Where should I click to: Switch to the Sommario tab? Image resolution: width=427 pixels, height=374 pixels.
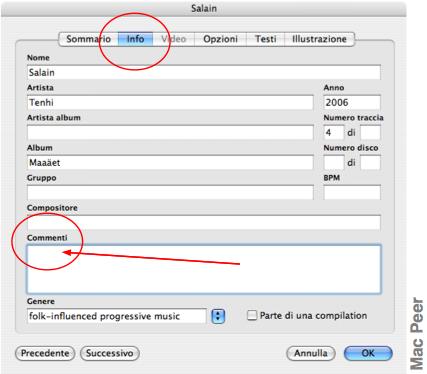point(89,39)
